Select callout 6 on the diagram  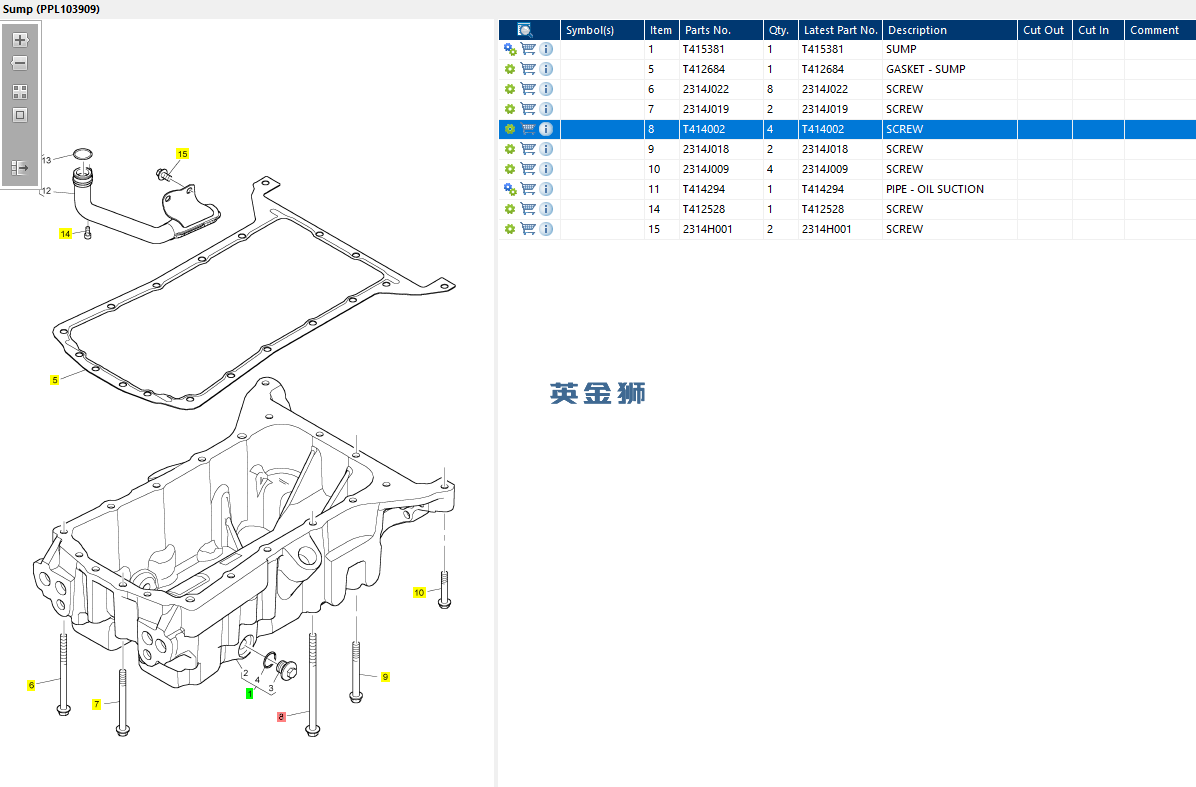[x=31, y=686]
